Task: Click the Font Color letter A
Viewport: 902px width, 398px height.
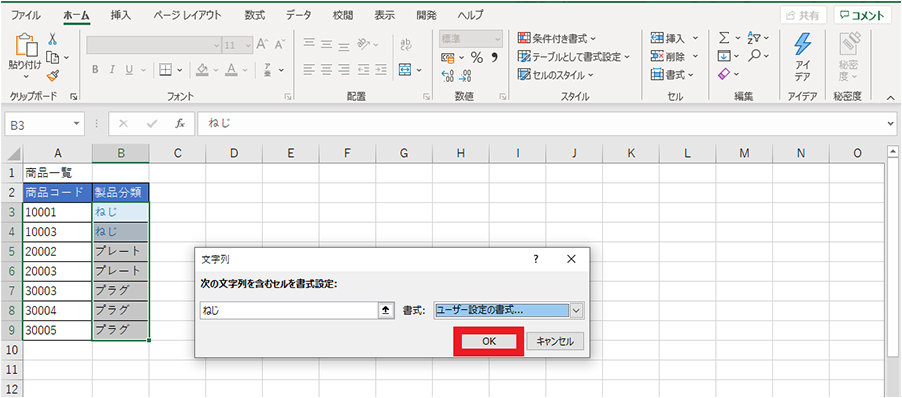Action: [231, 70]
